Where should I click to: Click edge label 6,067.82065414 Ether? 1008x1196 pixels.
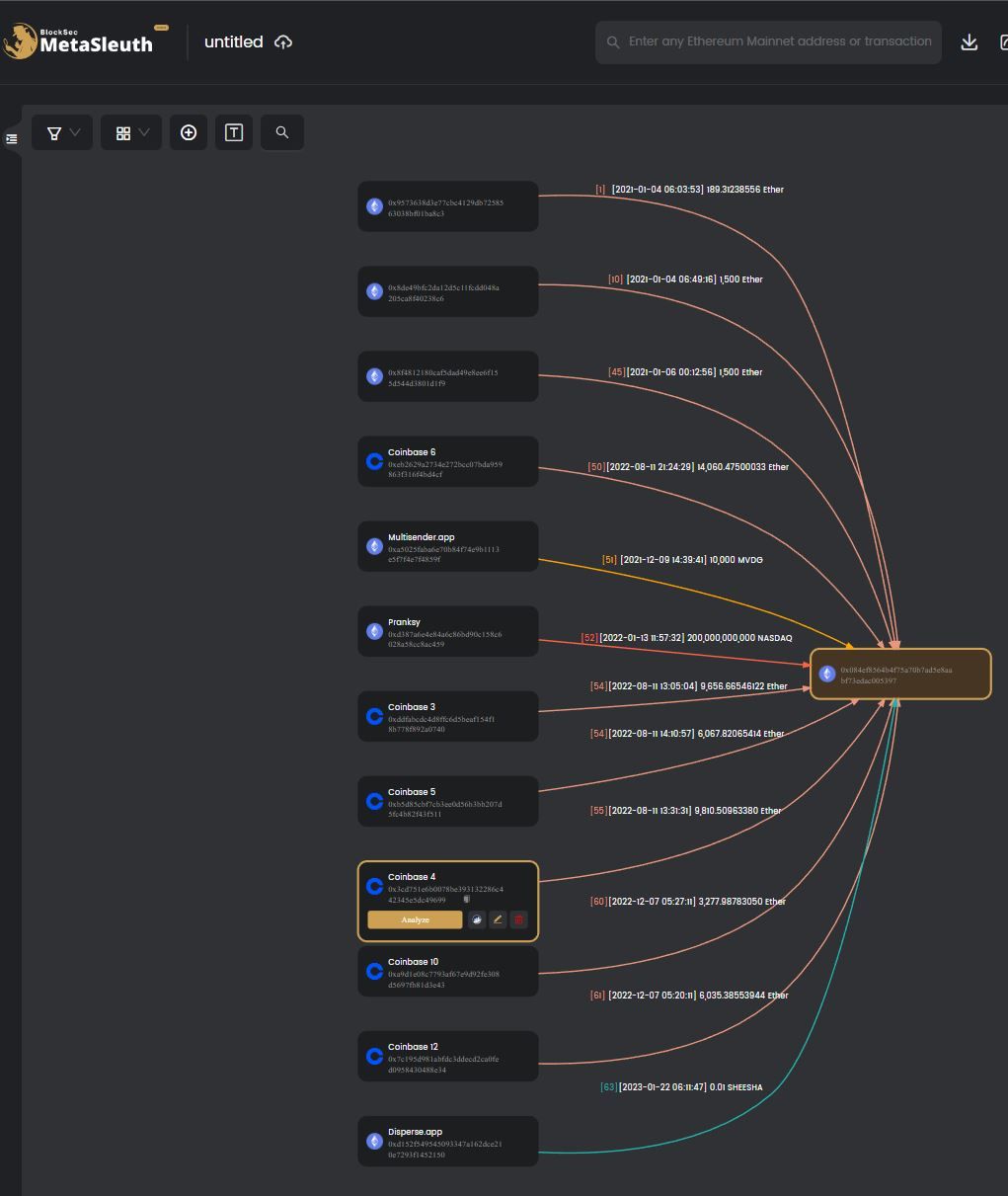(687, 734)
